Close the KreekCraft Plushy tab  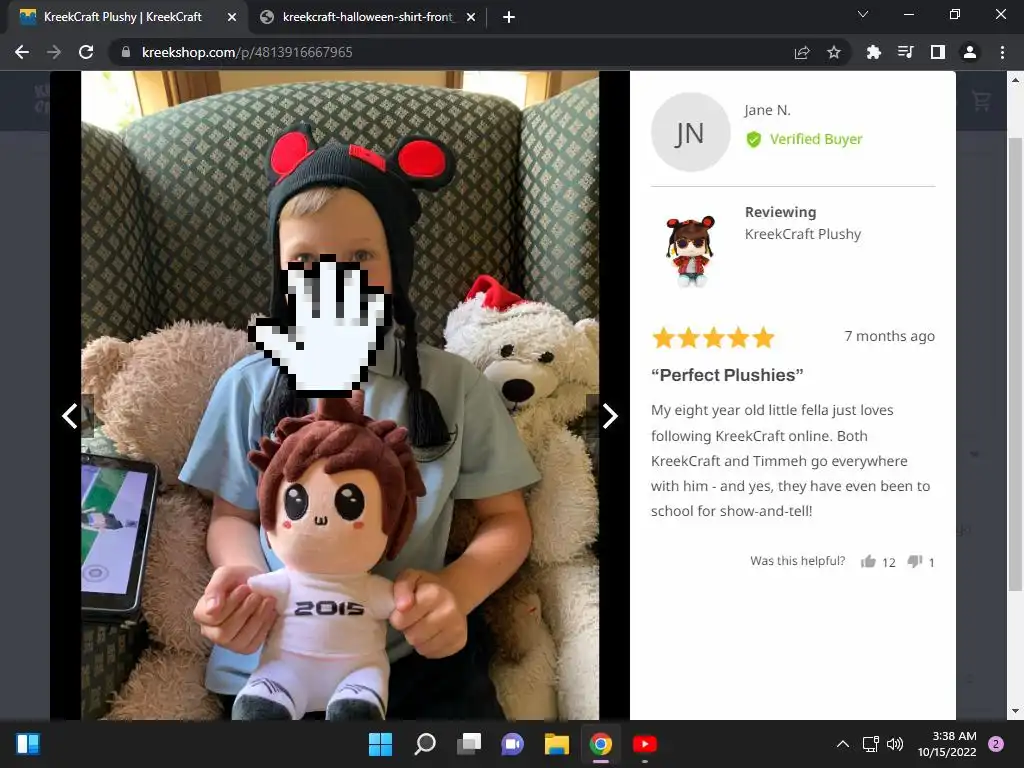tap(232, 18)
